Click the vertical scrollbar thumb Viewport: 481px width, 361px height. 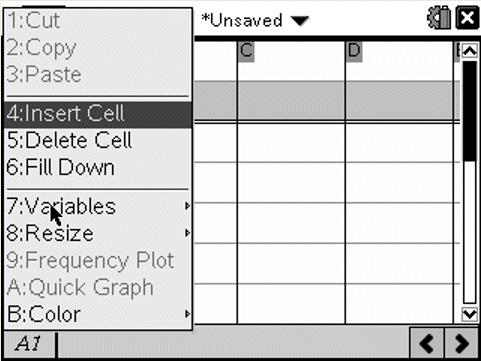pos(470,111)
